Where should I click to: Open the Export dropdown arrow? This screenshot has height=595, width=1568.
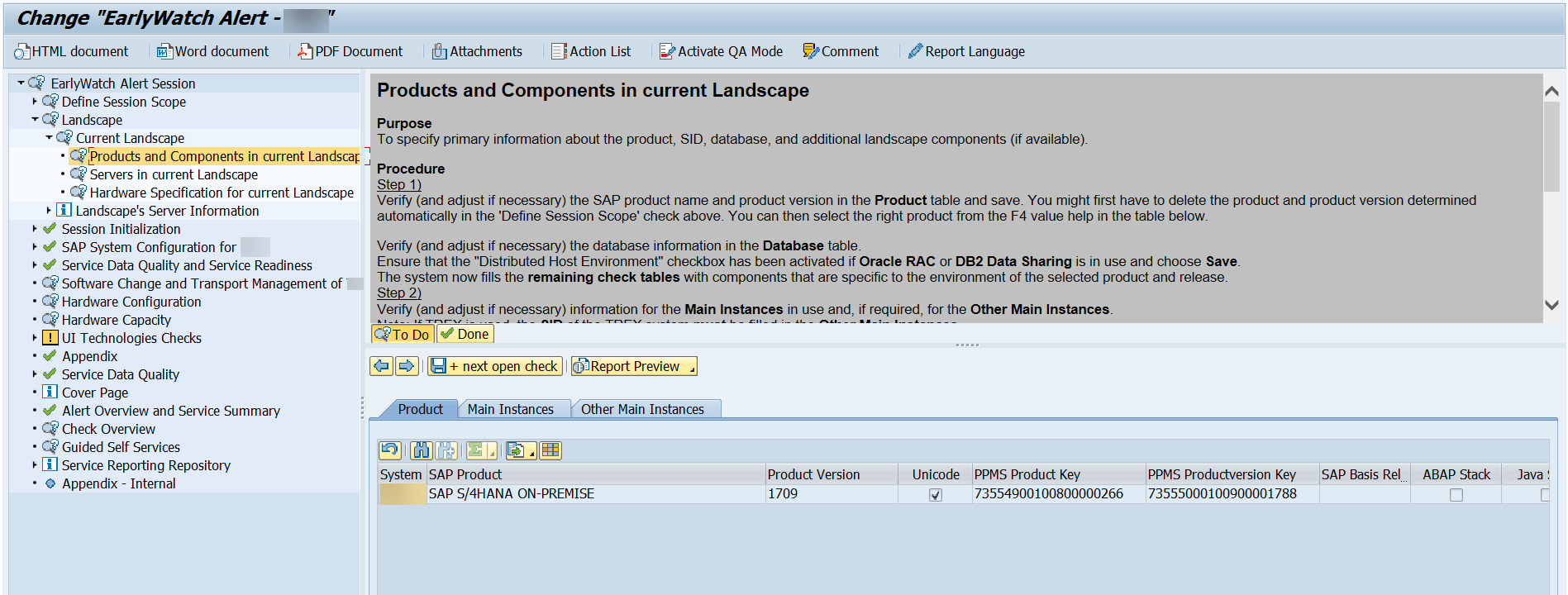click(532, 452)
